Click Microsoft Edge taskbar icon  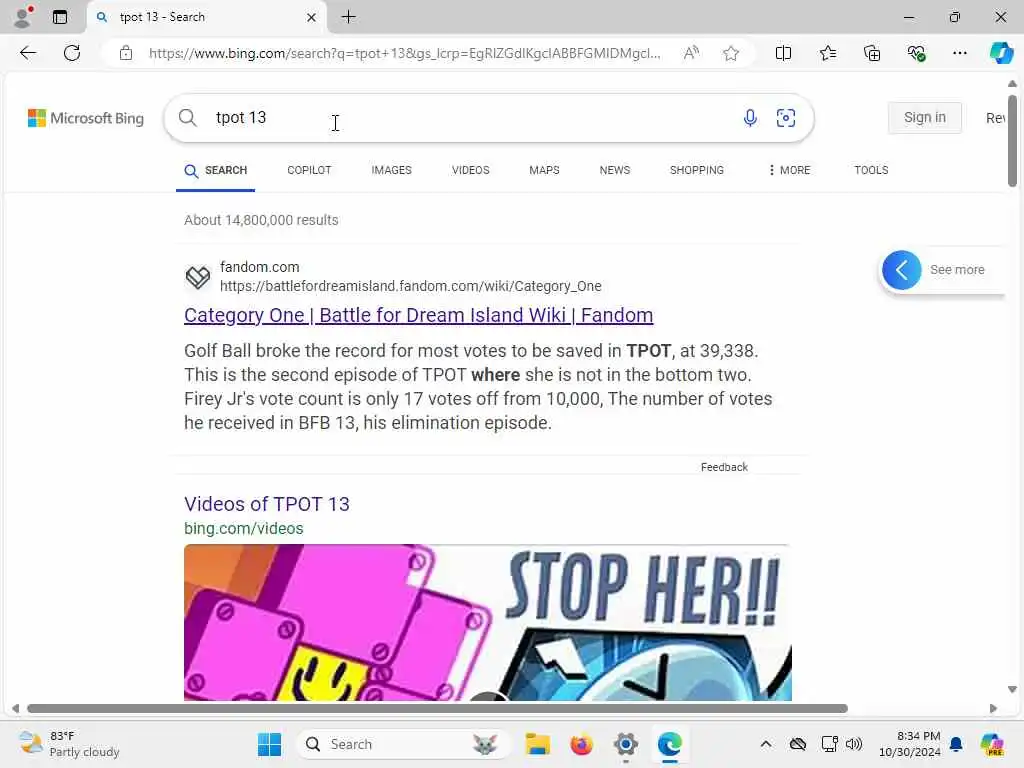[669, 744]
